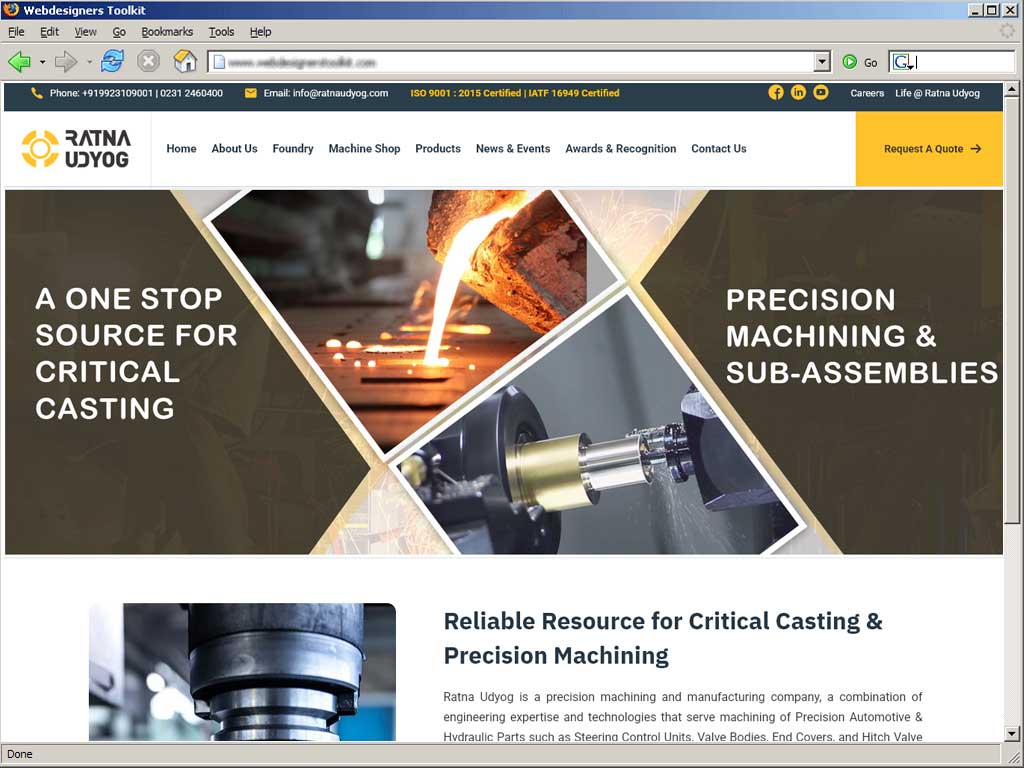The height and width of the screenshot is (768, 1024).
Task: Click the green Go button
Action: point(860,62)
